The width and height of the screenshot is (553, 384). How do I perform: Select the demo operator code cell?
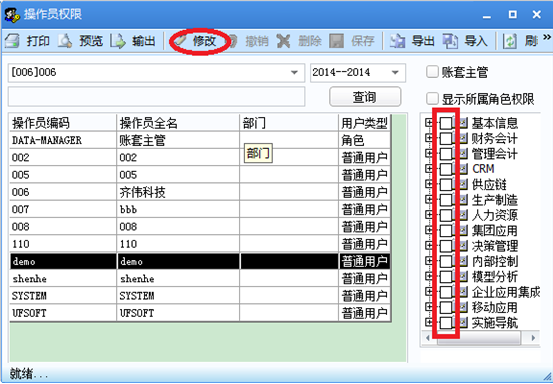(x=63, y=261)
